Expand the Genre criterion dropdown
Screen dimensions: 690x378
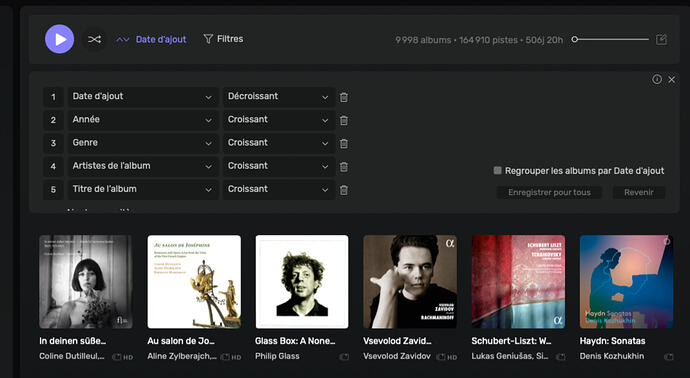pyautogui.click(x=143, y=143)
